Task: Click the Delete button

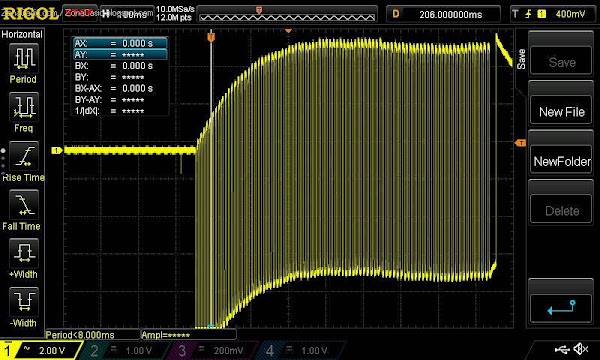Action: point(561,211)
